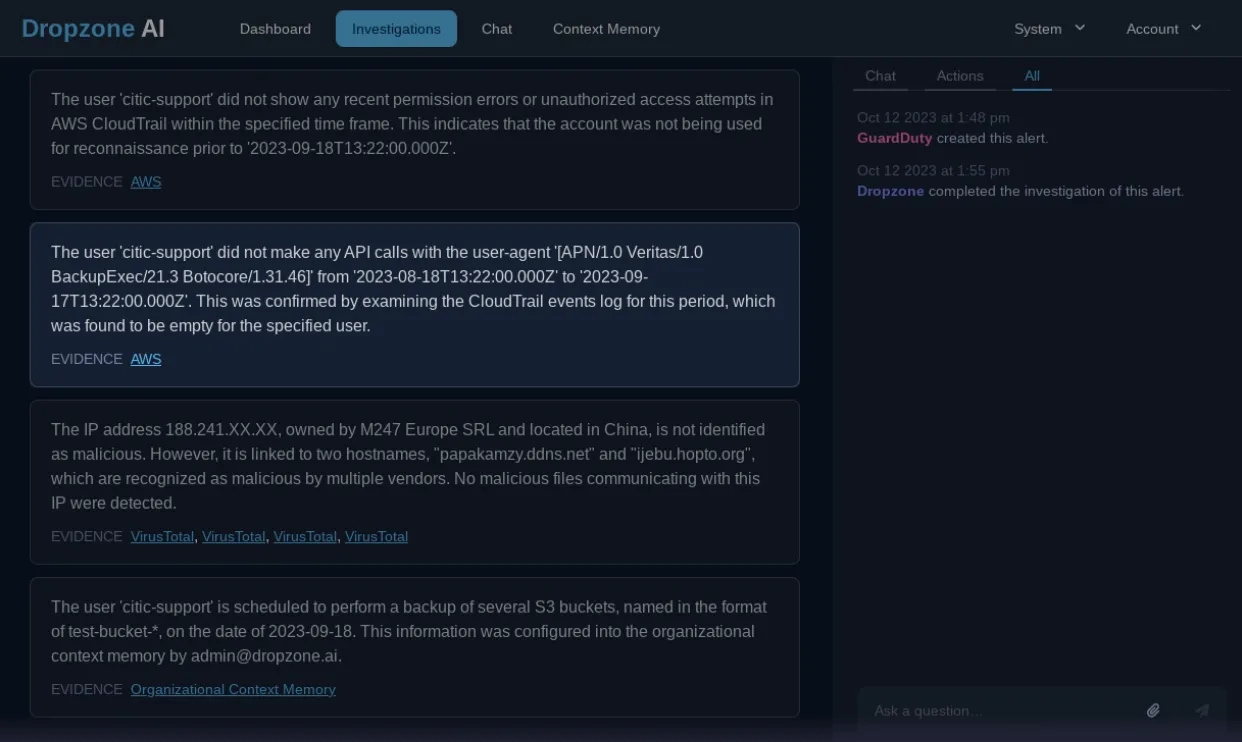Open the Chat page from top navigation
The width and height of the screenshot is (1242, 742).
point(497,29)
